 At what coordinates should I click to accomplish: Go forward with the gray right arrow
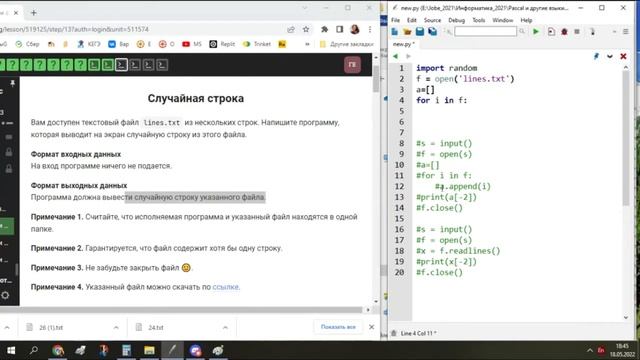pyautogui.click(x=408, y=56)
